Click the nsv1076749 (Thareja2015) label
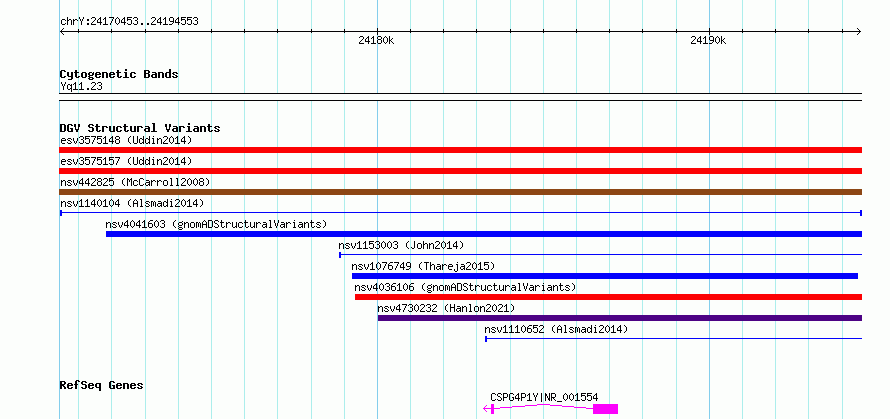The width and height of the screenshot is (890, 419). click(423, 266)
